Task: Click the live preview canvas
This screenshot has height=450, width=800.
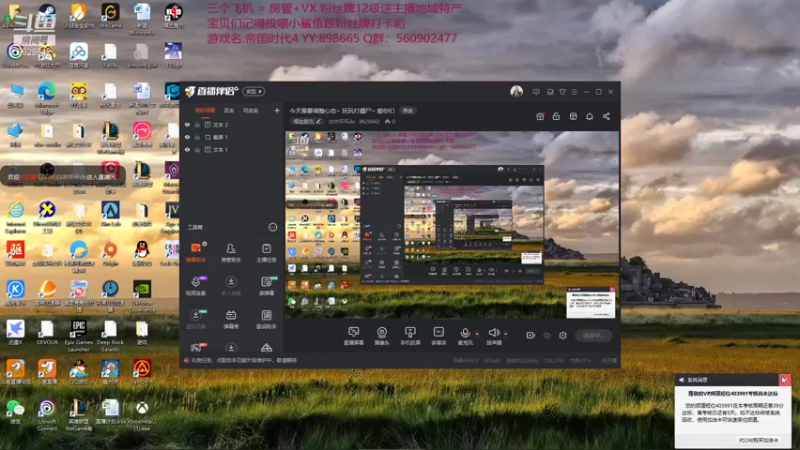Action: coord(451,225)
